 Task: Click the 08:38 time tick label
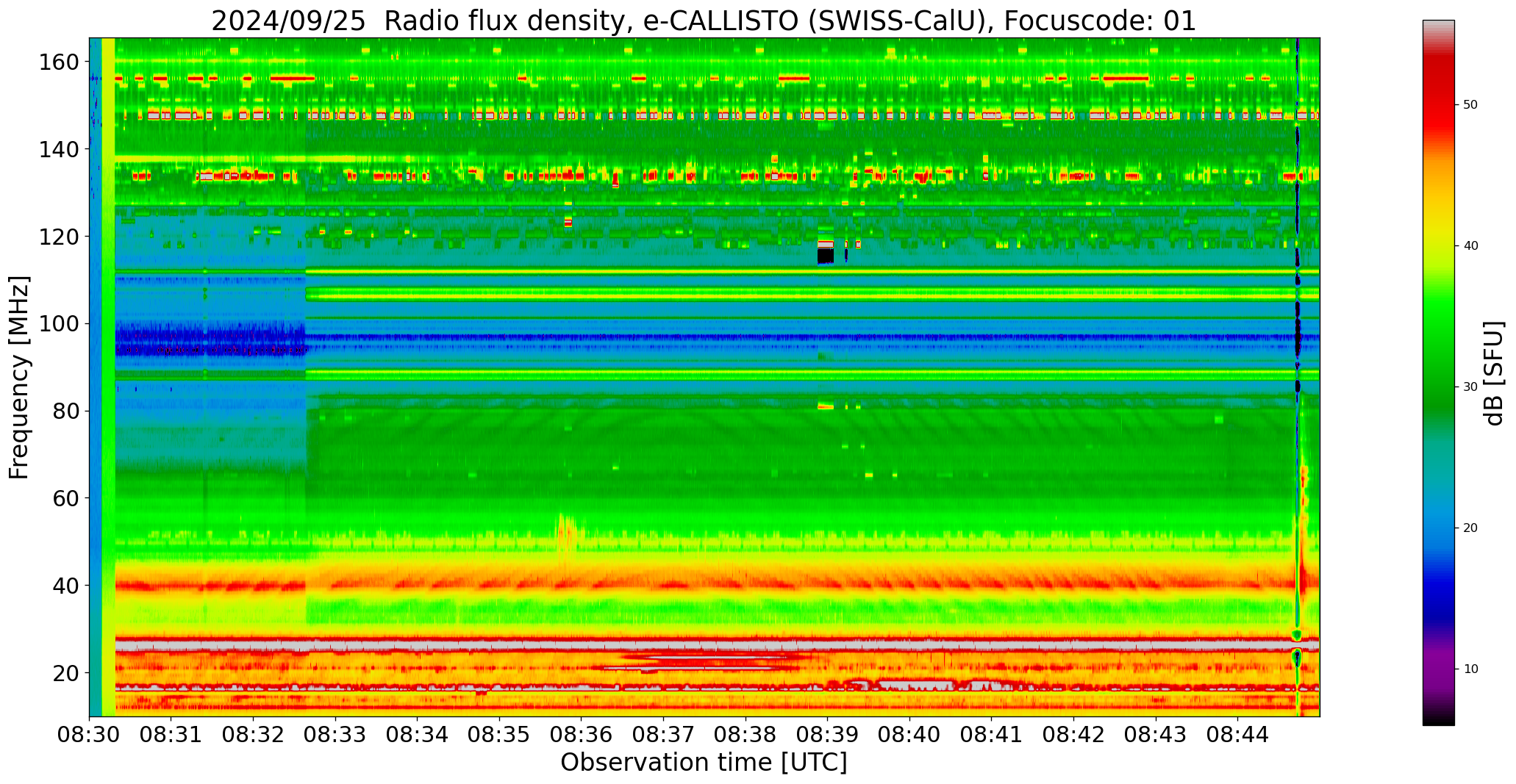pos(746,736)
